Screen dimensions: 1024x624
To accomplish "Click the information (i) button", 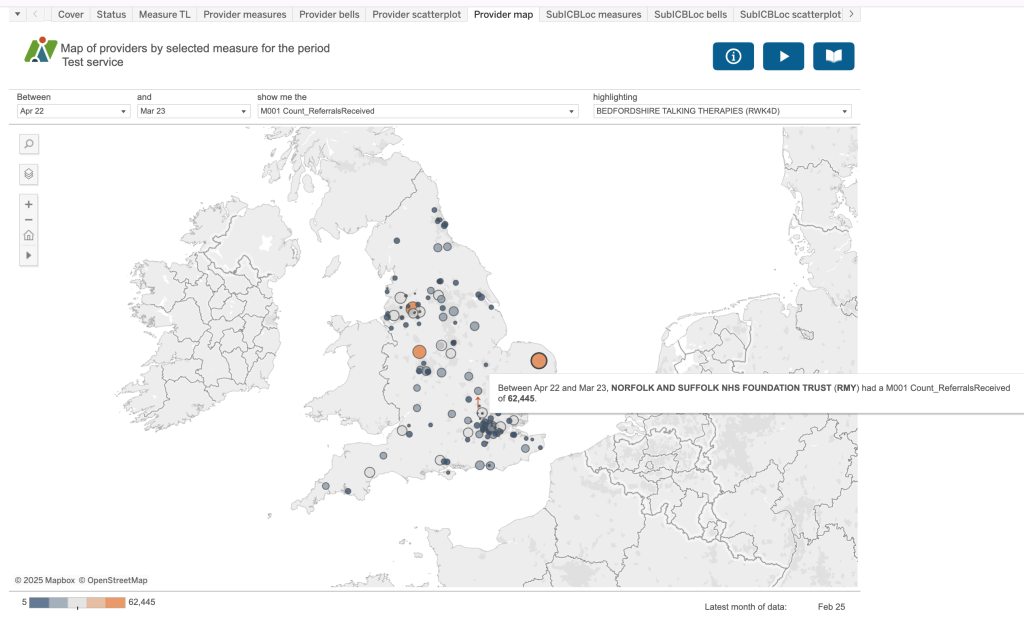I will click(733, 57).
